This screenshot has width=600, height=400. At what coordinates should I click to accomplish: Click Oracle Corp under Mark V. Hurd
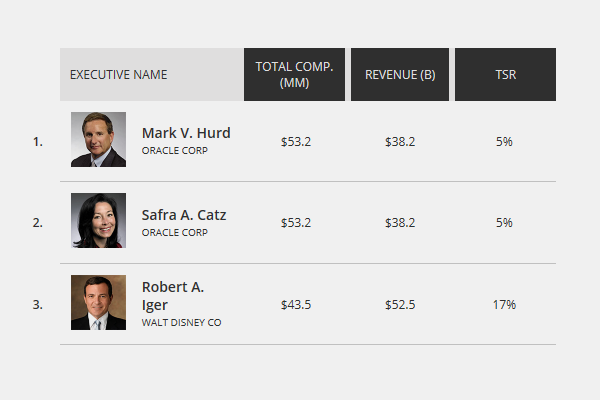tap(174, 151)
